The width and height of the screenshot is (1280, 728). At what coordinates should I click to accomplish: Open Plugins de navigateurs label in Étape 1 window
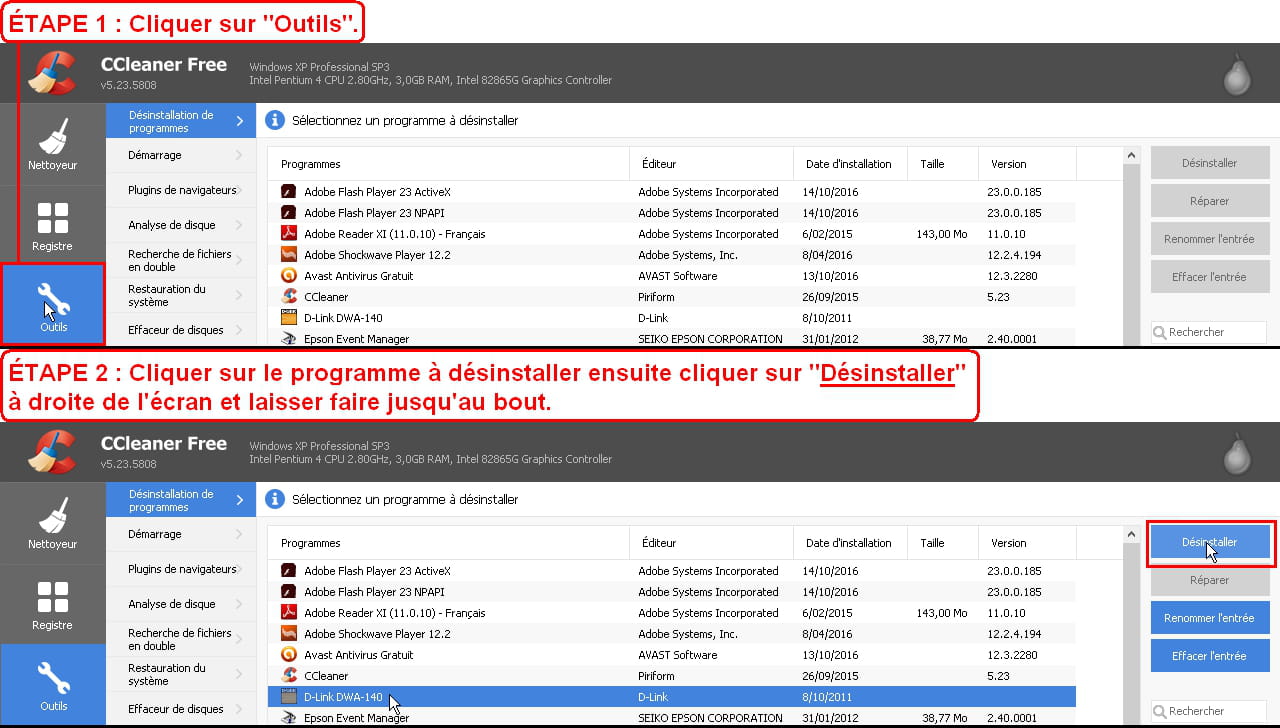click(x=182, y=190)
